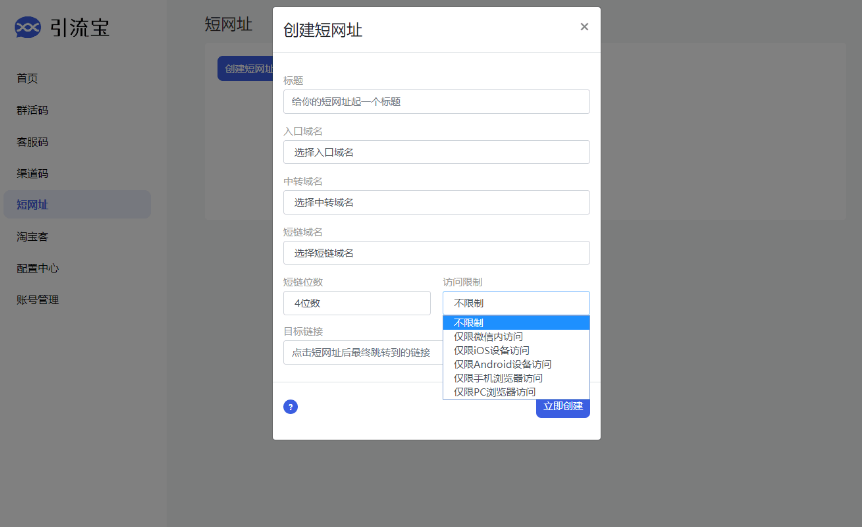The width and height of the screenshot is (862, 527).
Task: Open 渠道码 in the sidebar
Action: [x=32, y=174]
